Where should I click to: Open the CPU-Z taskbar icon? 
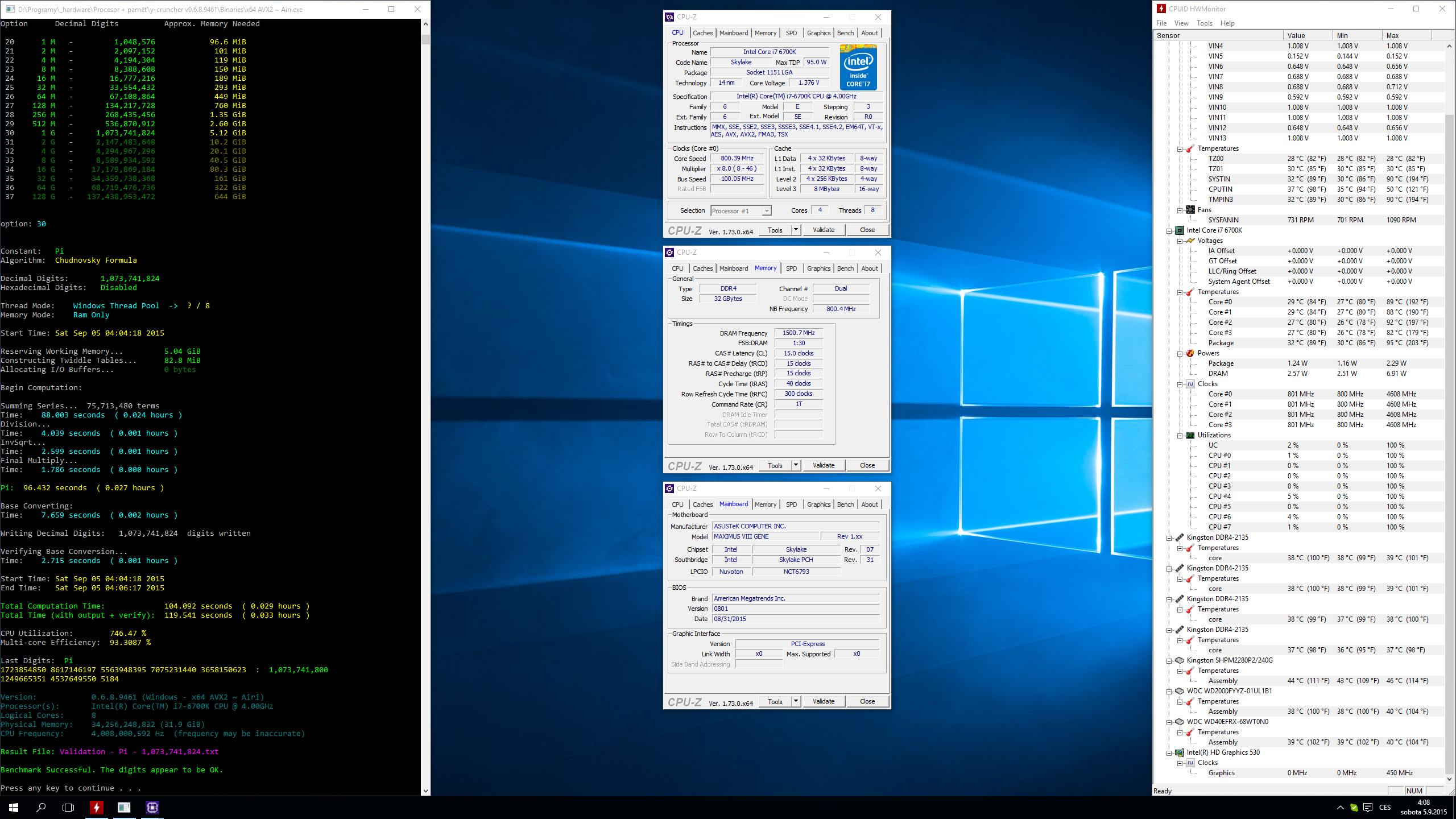(152, 807)
